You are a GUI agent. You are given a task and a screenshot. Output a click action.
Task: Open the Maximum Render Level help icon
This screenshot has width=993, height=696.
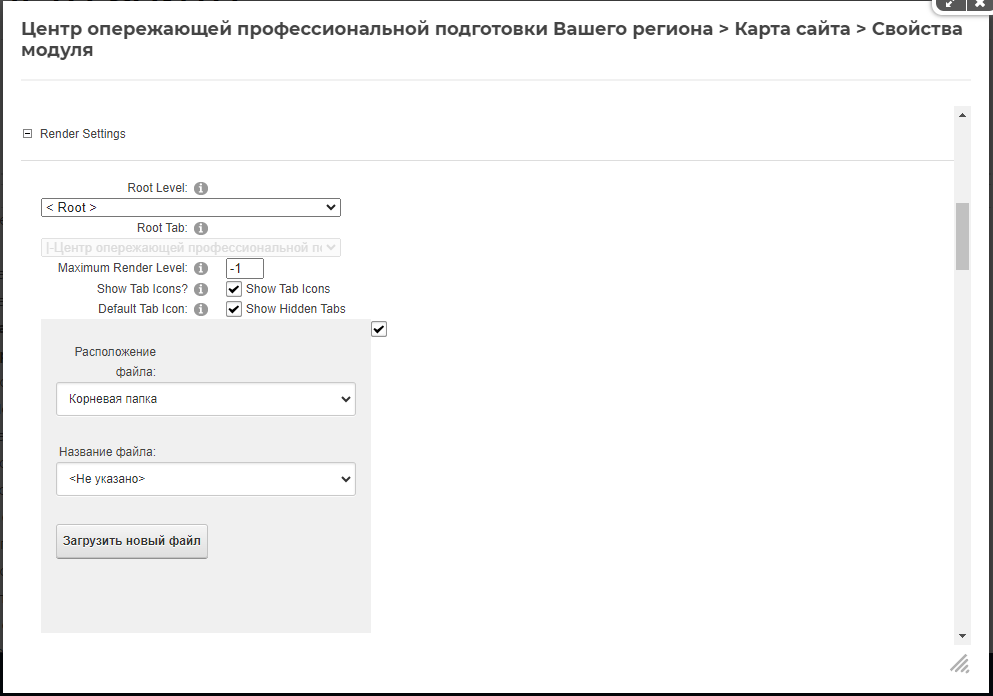(200, 268)
